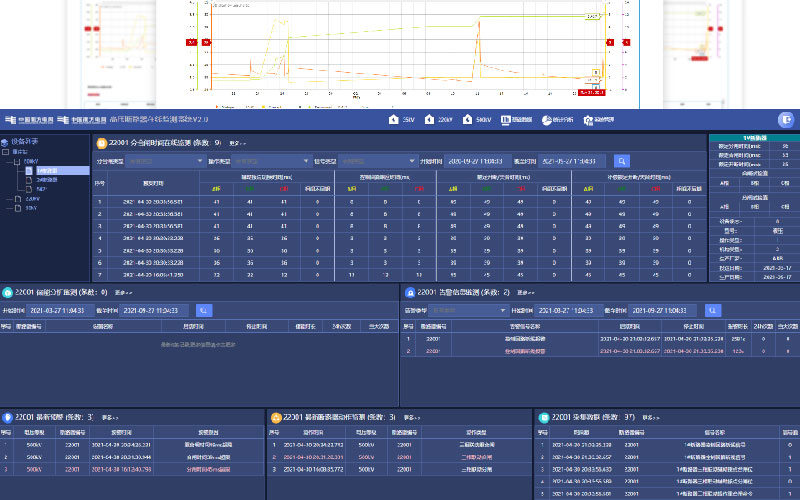Click the orange icon beside 22001 分合闸时间在线监测
This screenshot has width=800, height=500.
point(100,143)
